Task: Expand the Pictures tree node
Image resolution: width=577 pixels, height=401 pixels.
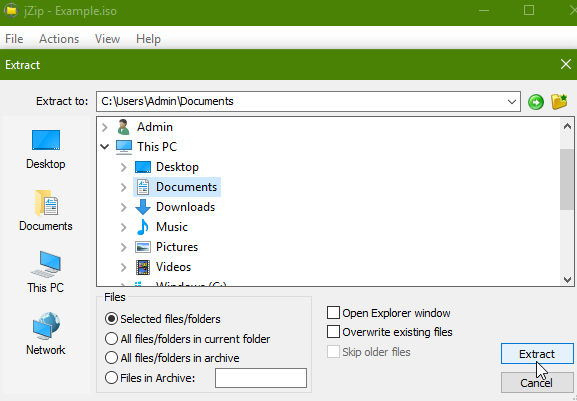Action: click(124, 247)
